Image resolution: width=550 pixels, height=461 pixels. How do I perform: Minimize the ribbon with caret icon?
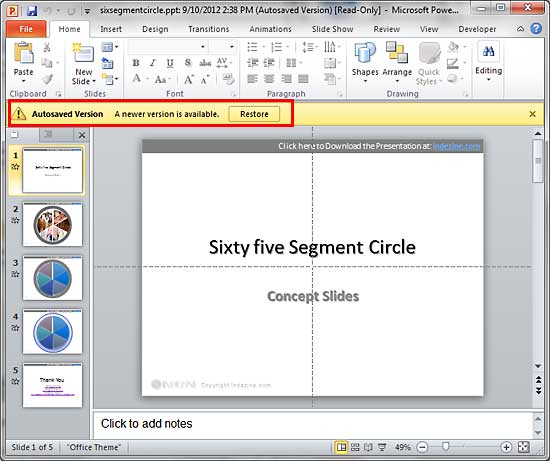point(521,29)
